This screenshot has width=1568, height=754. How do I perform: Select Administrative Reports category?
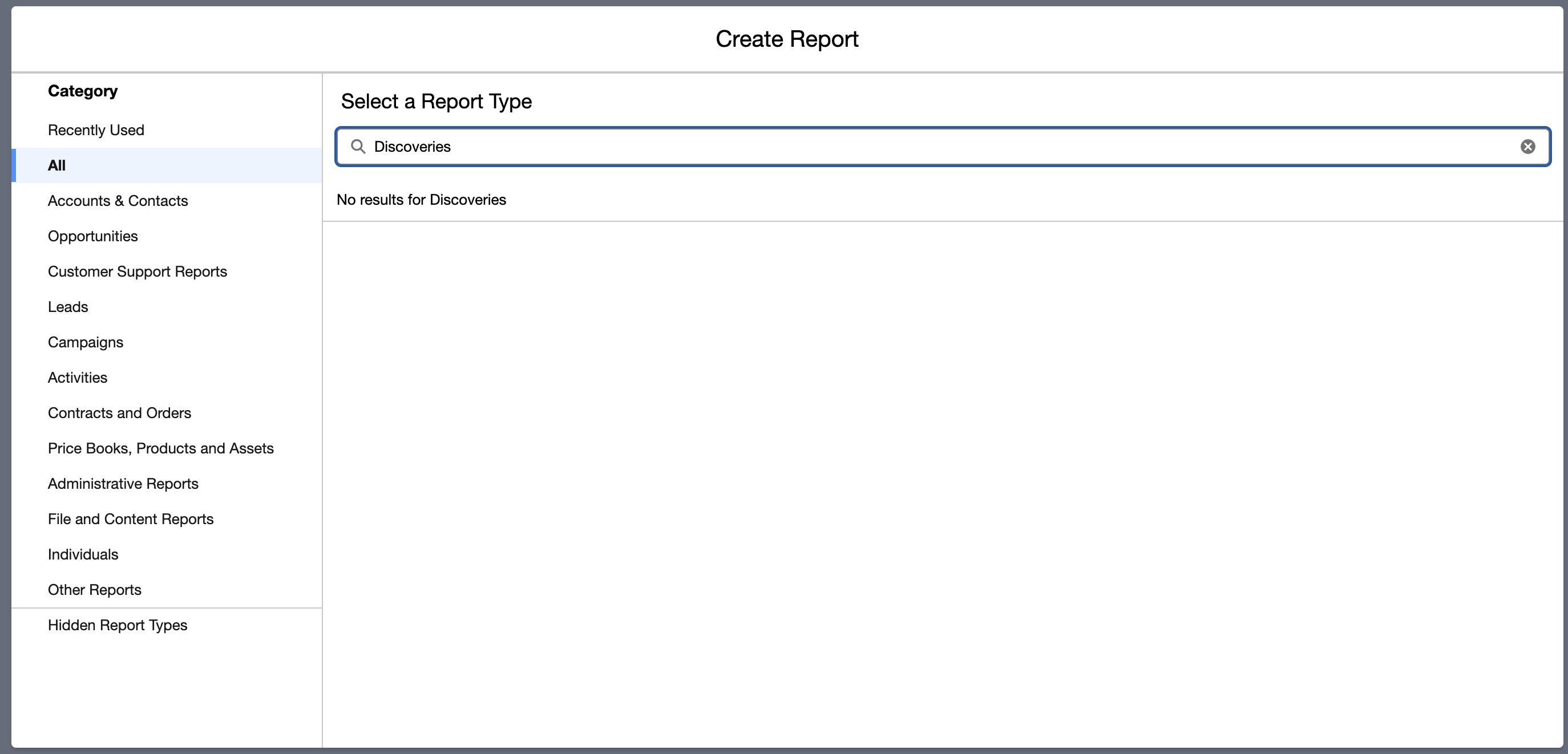[123, 484]
